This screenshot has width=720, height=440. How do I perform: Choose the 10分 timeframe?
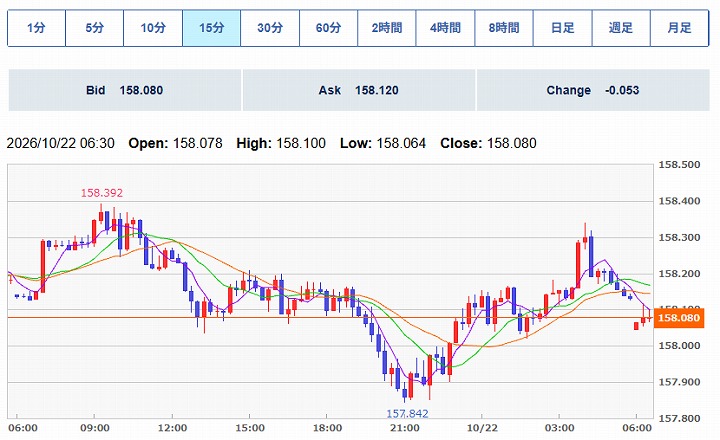point(153,28)
